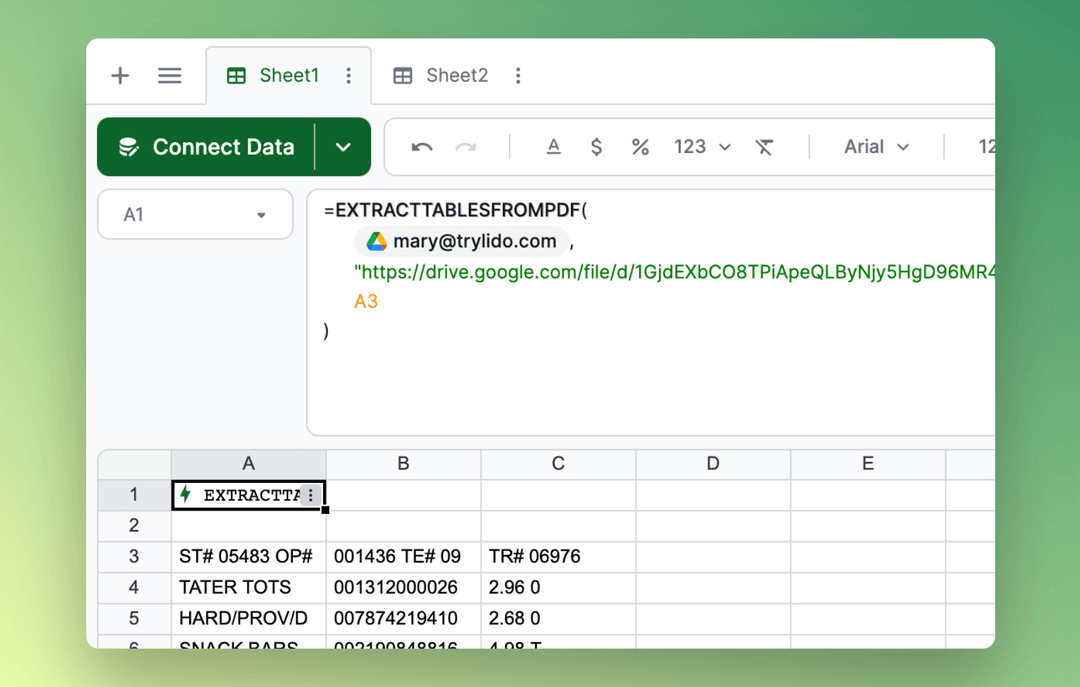
Task: Open the 123 number format dropdown
Action: [702, 147]
